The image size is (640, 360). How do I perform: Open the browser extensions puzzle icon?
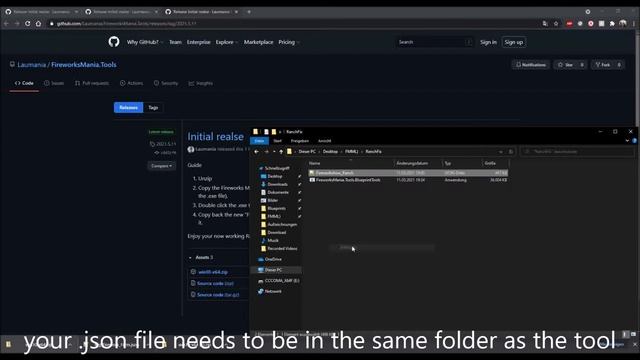612,24
